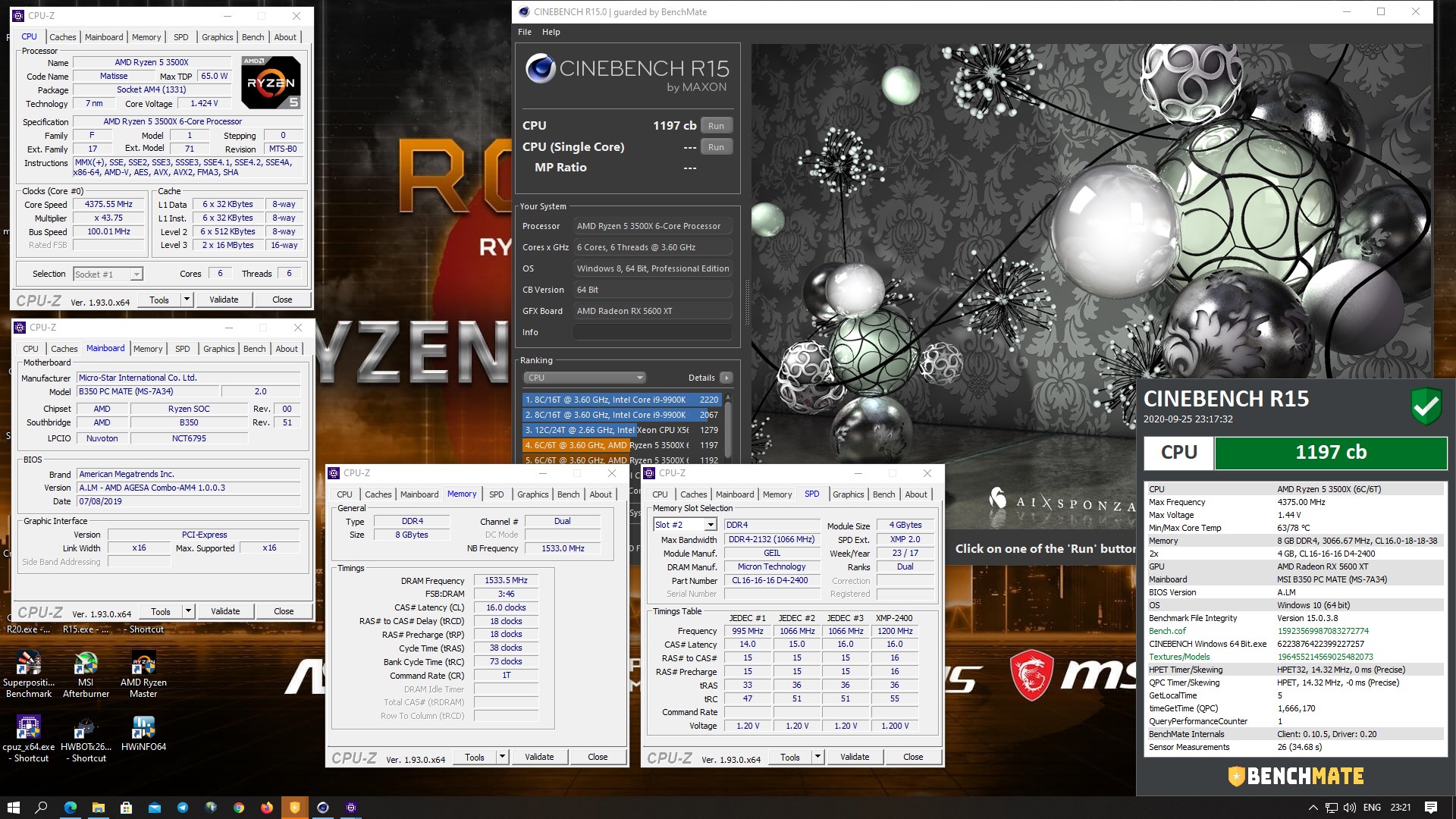Click the Info field in Your System
The height and width of the screenshot is (819, 1456).
click(653, 332)
